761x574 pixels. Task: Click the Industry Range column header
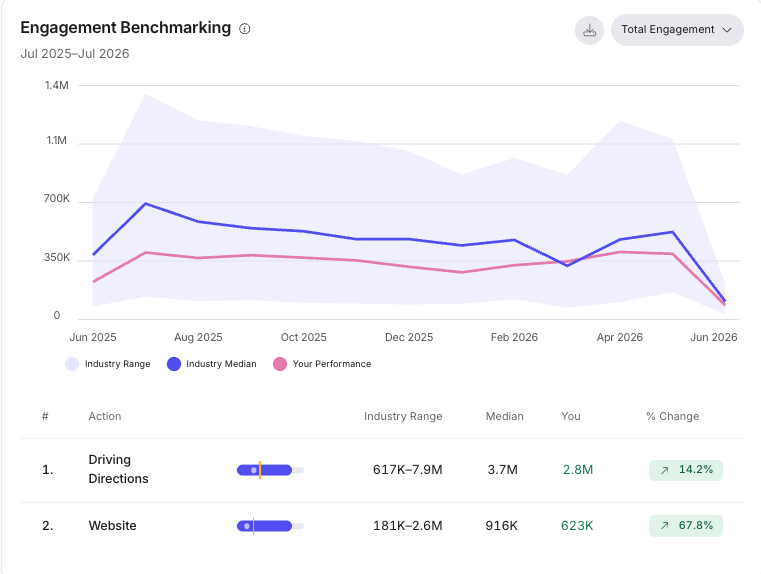coord(403,416)
